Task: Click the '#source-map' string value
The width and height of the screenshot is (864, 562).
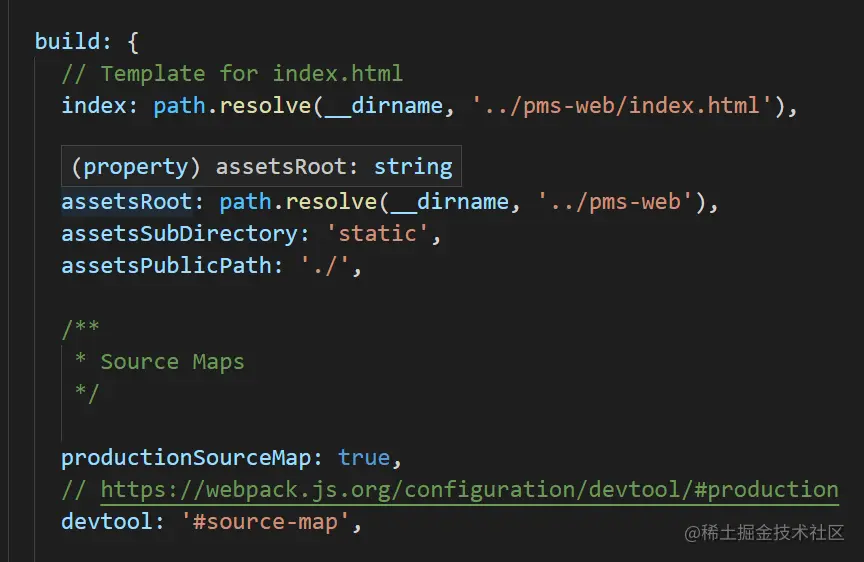Action: point(266,522)
